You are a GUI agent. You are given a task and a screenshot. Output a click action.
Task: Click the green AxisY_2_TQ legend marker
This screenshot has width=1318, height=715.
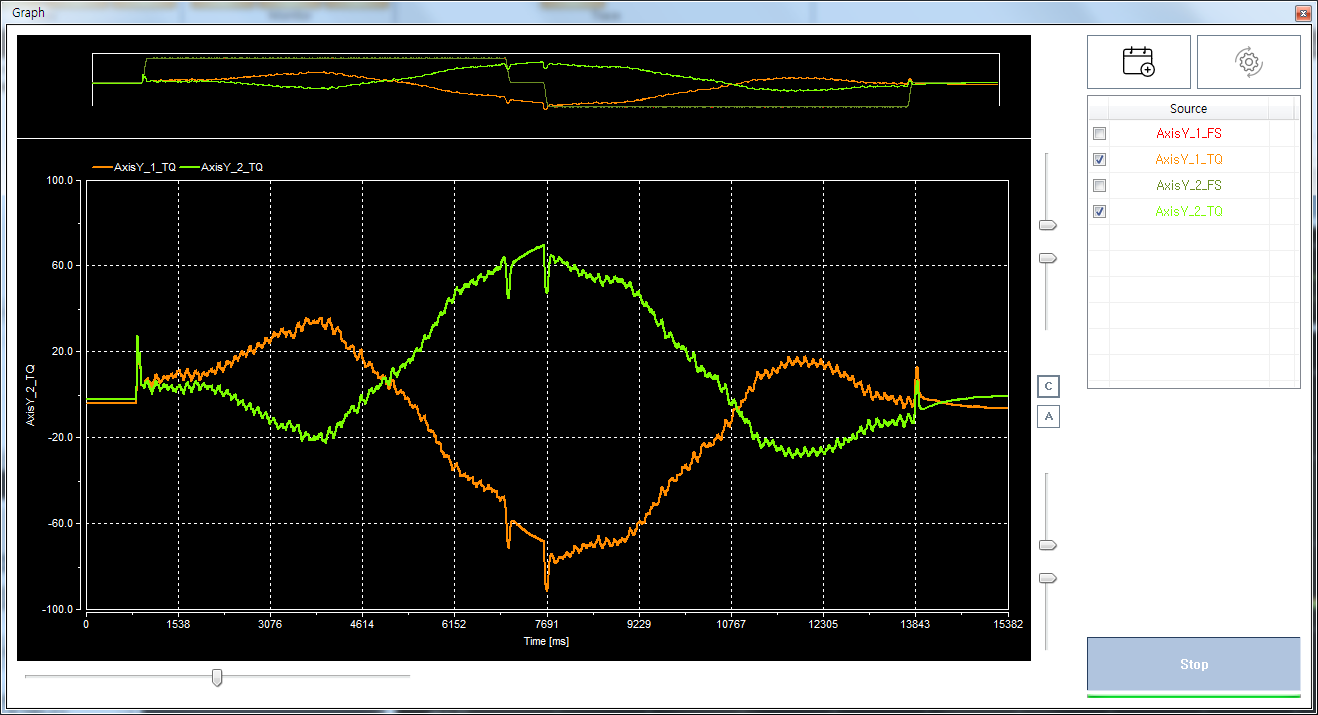tap(188, 168)
